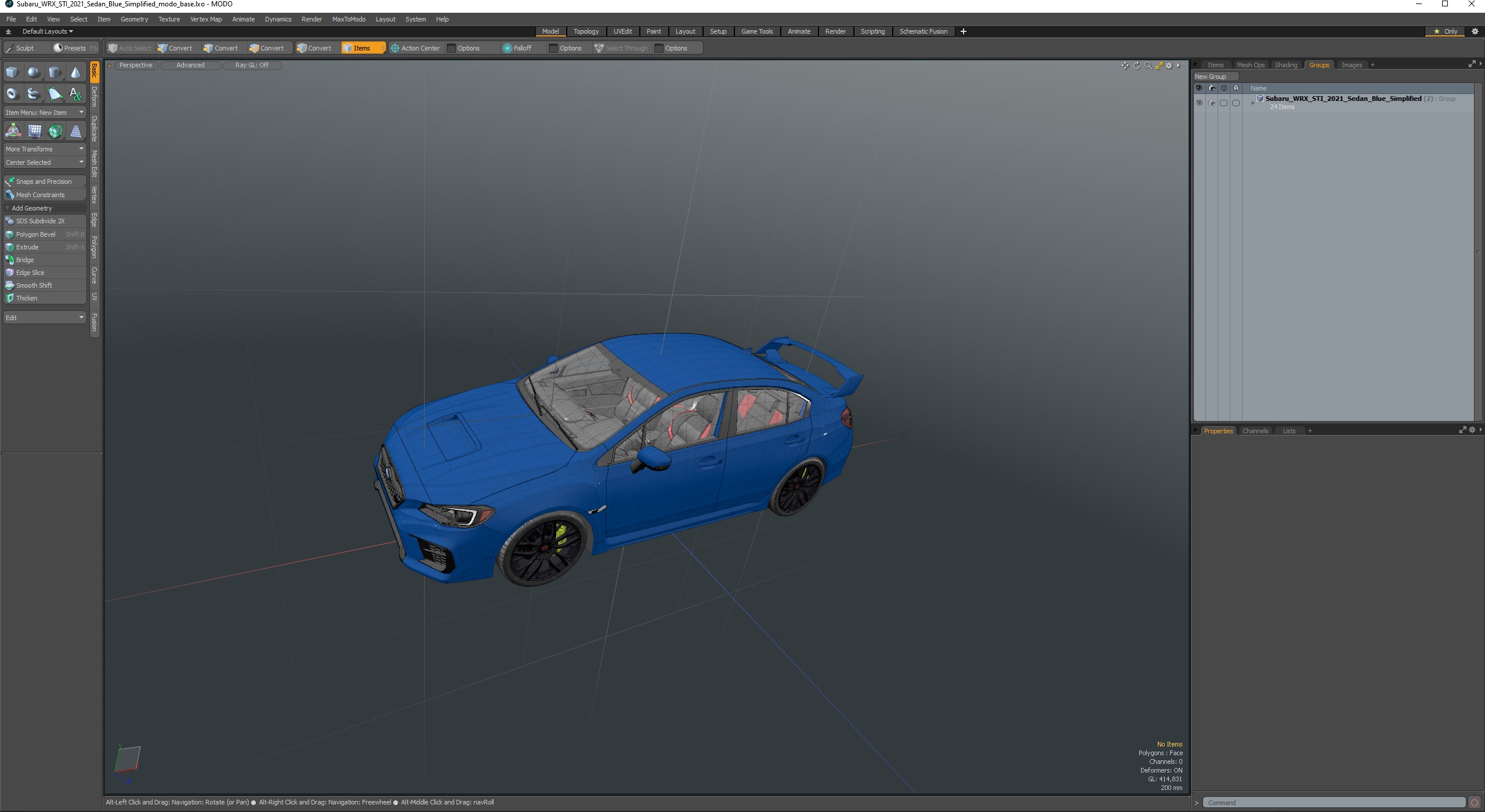Select the Cone primitive tool
The image size is (1485, 812).
pos(75,72)
